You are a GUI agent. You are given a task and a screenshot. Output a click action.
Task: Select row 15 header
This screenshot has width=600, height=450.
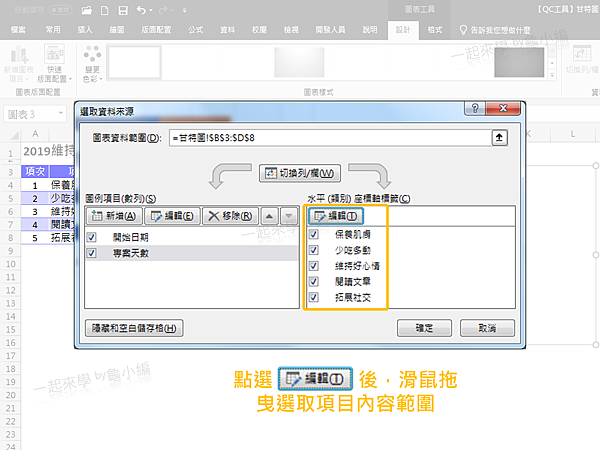click(10, 329)
